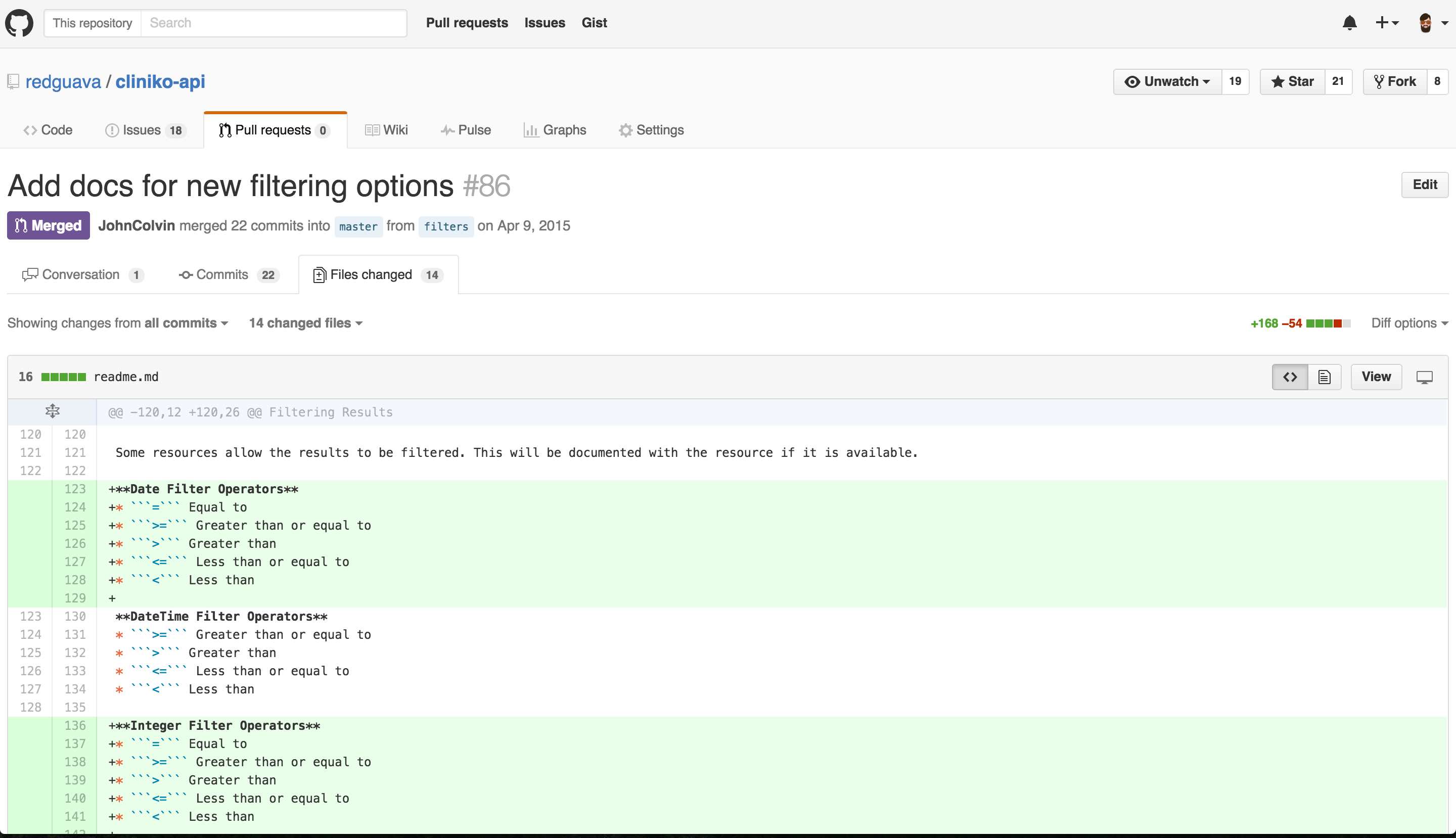Open the user avatar menu
Viewport: 1456px width, 838px height.
click(x=1432, y=23)
